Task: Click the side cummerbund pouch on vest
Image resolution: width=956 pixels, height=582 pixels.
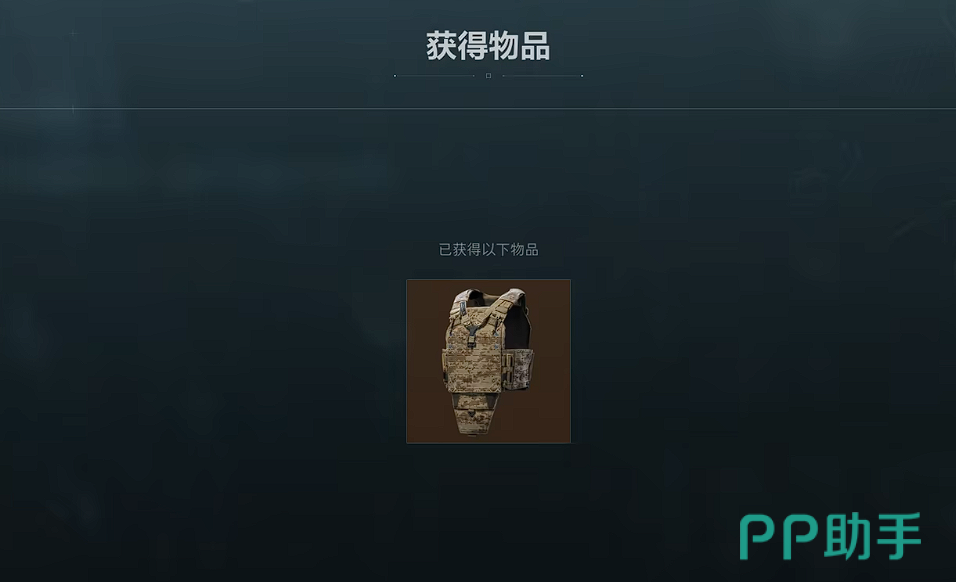Action: [x=520, y=371]
